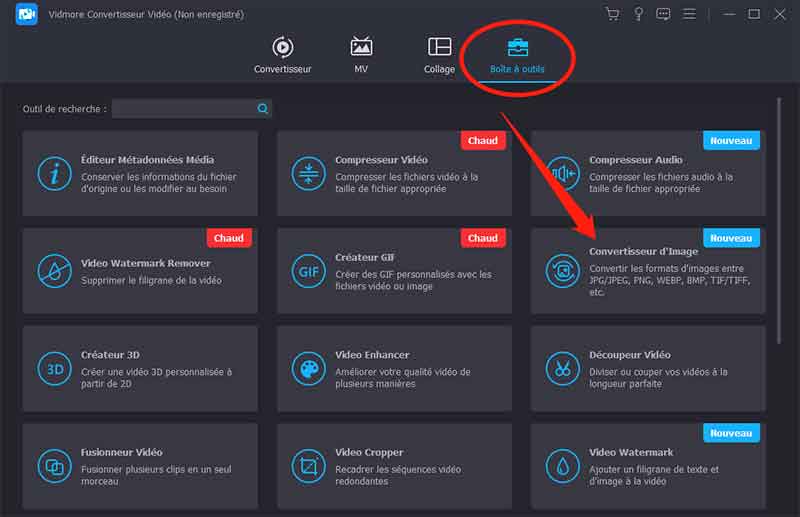Open the shopping cart purchase icon
The image size is (800, 517).
(x=612, y=14)
